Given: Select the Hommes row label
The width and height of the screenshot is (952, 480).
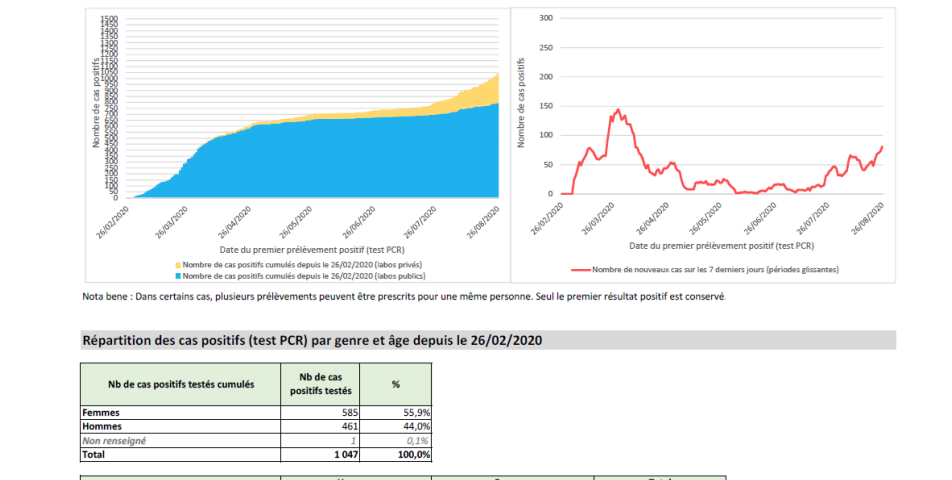Looking at the screenshot, I should (103, 425).
